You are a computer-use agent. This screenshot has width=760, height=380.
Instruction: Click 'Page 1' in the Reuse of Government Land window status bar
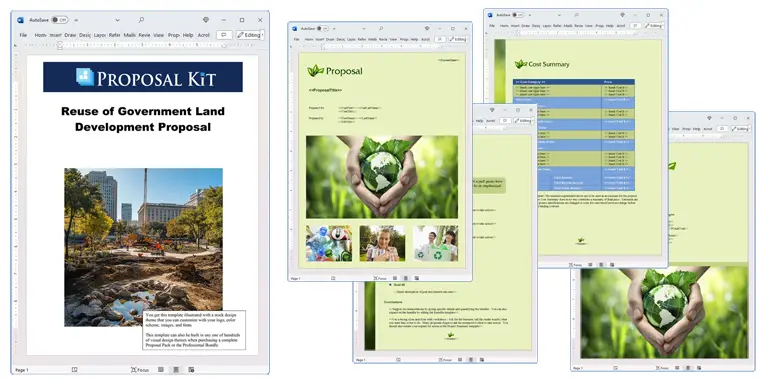(22, 370)
